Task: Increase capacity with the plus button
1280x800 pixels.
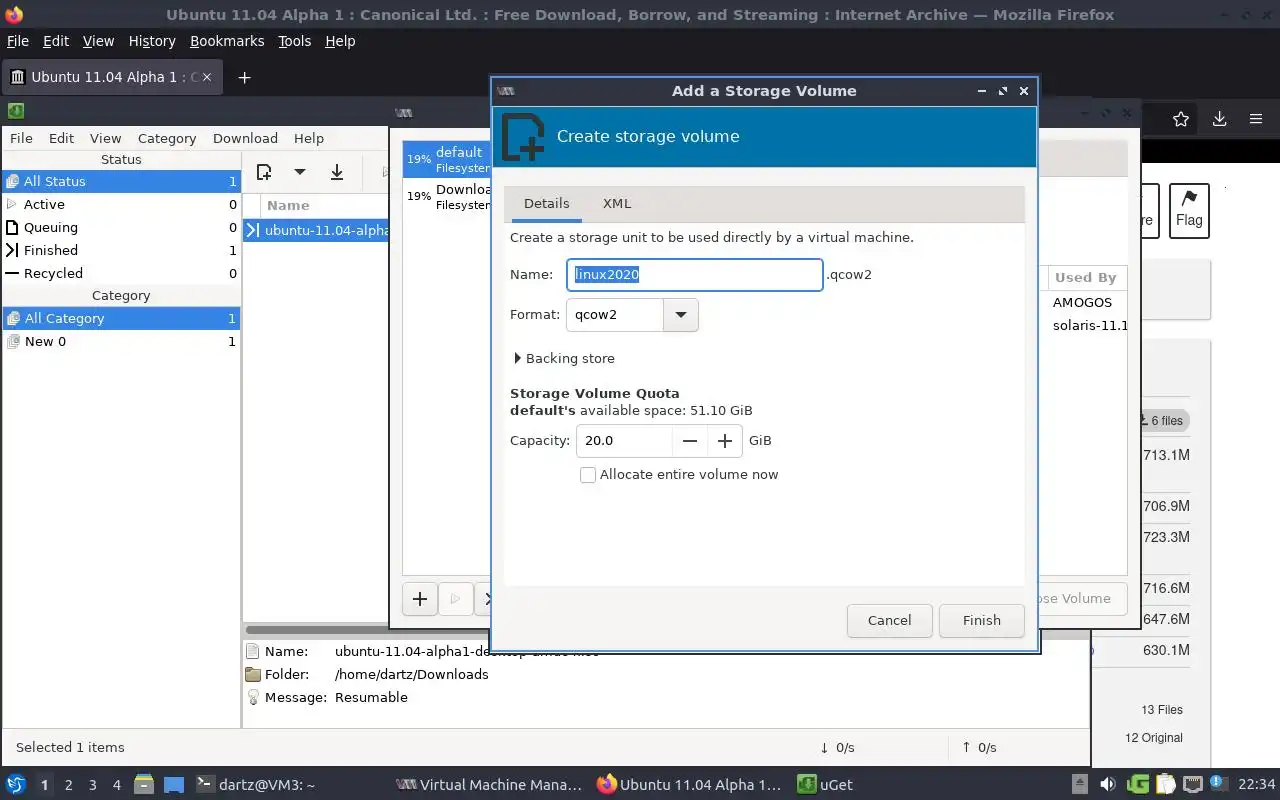Action: pos(725,440)
